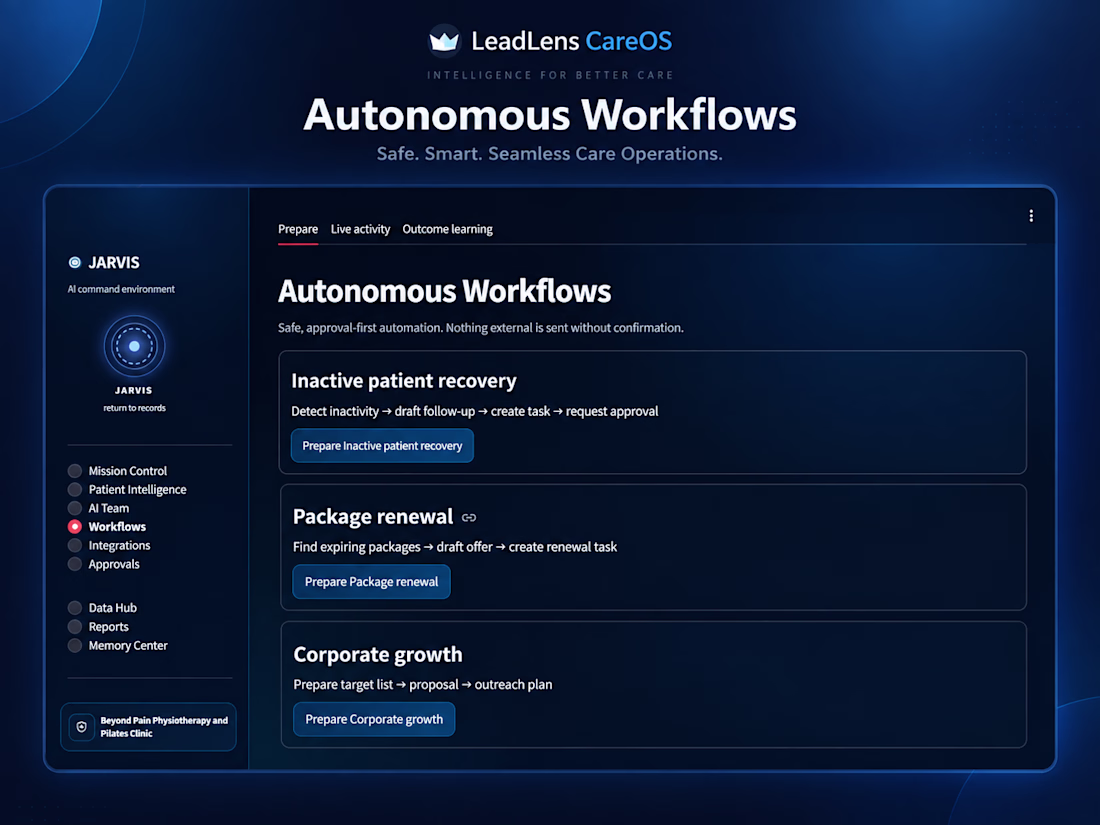Click 'INTELLIGENCE FOR BETTER CARE' text
This screenshot has height=825, width=1100.
[550, 75]
